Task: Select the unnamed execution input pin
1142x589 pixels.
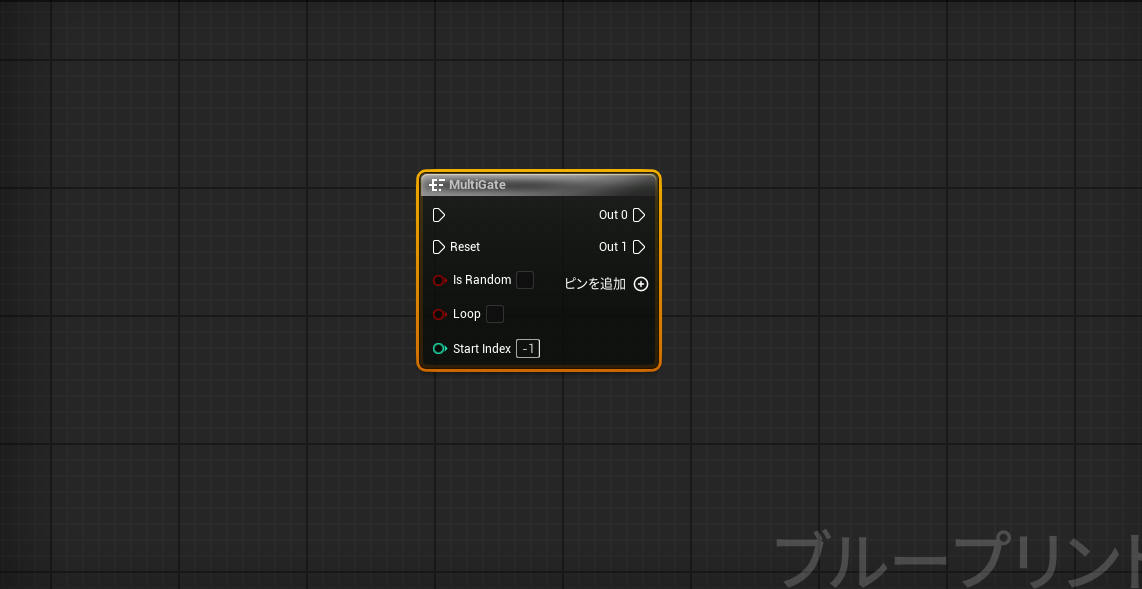Action: (x=439, y=214)
